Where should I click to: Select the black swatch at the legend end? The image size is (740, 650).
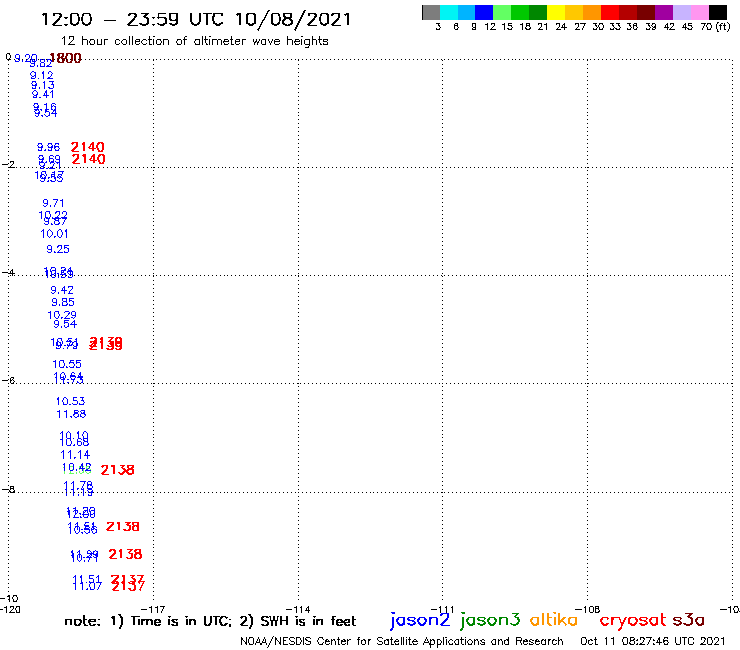(718, 12)
